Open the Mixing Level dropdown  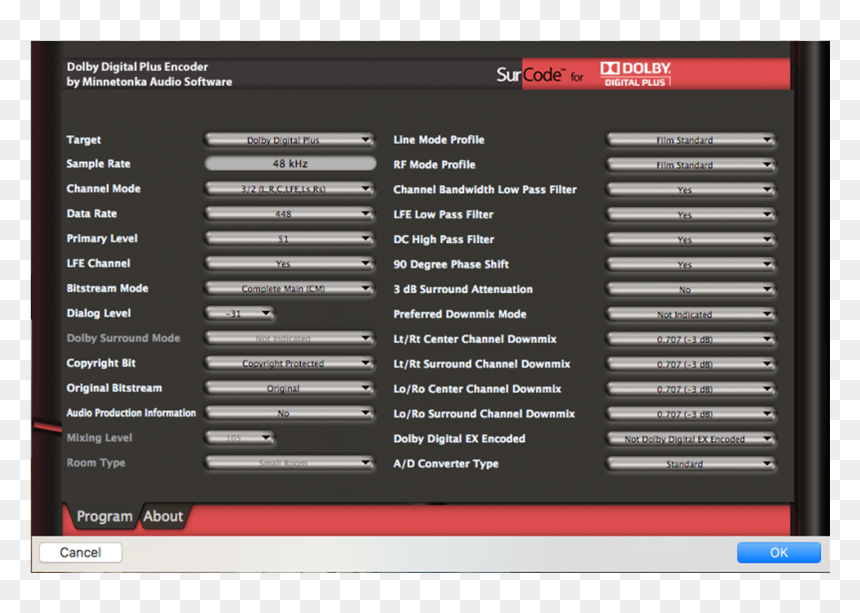coord(240,438)
